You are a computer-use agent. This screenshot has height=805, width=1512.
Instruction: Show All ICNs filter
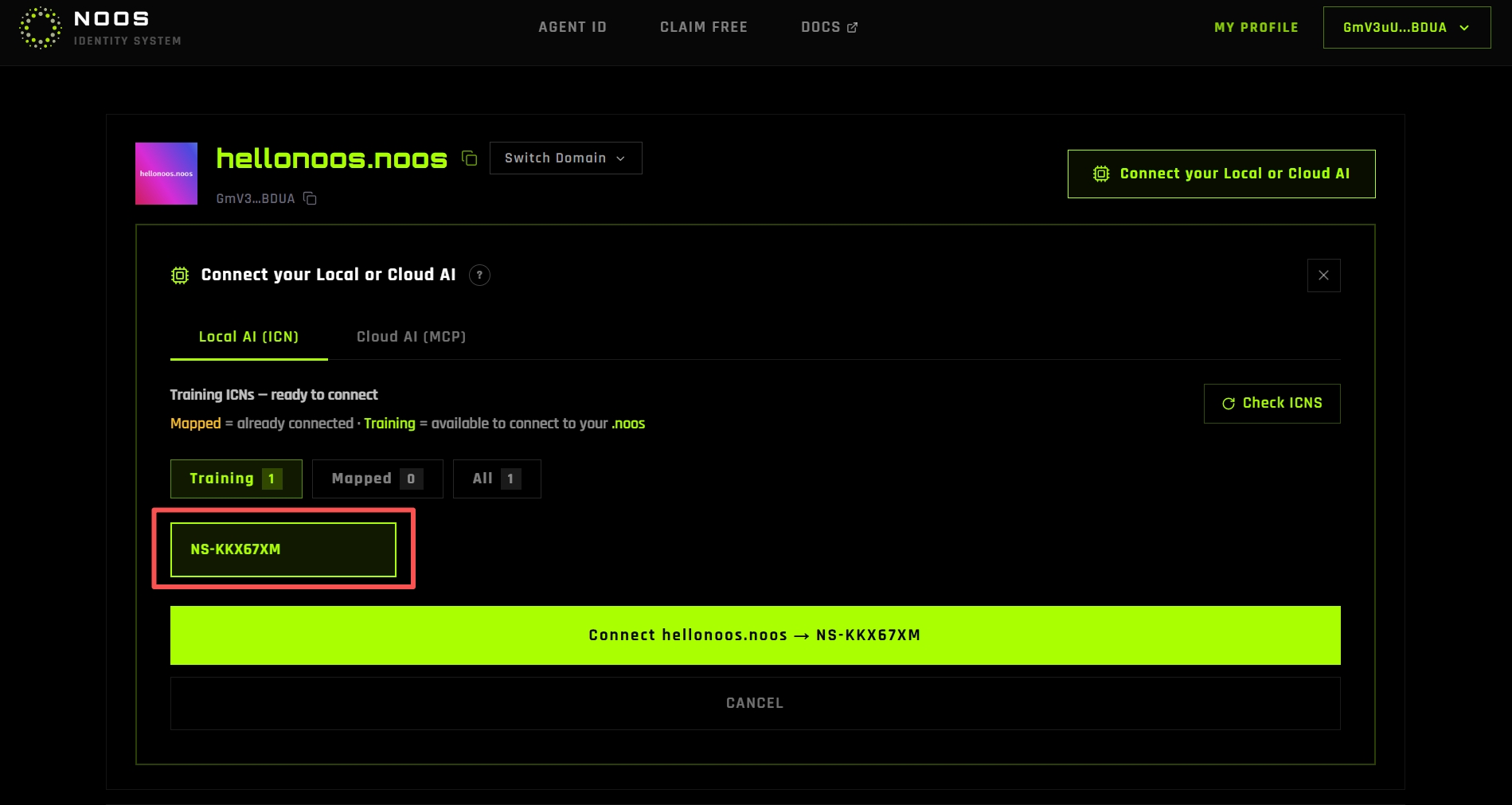pos(497,479)
